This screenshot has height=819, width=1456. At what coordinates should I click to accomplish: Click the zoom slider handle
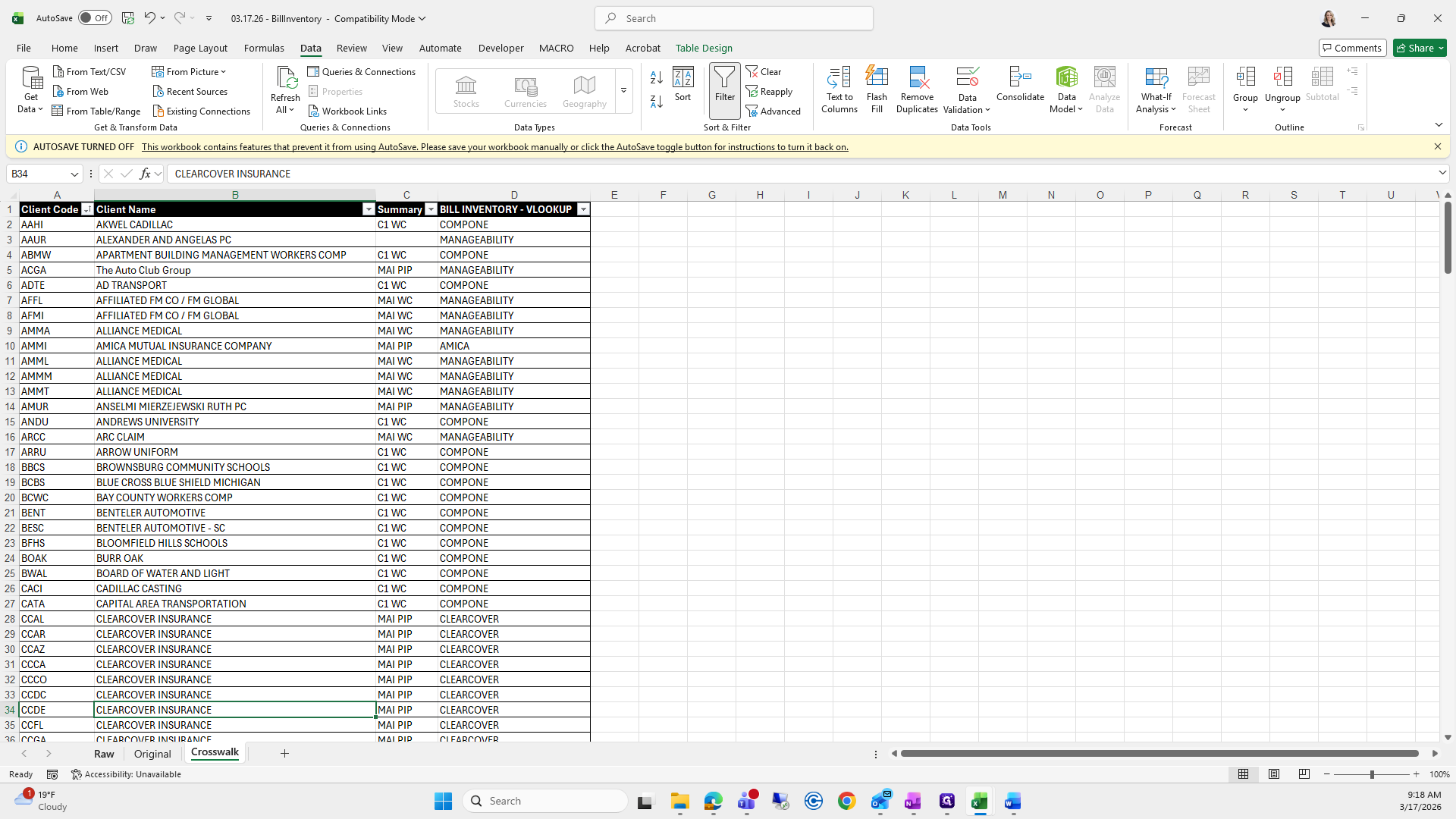1371,774
